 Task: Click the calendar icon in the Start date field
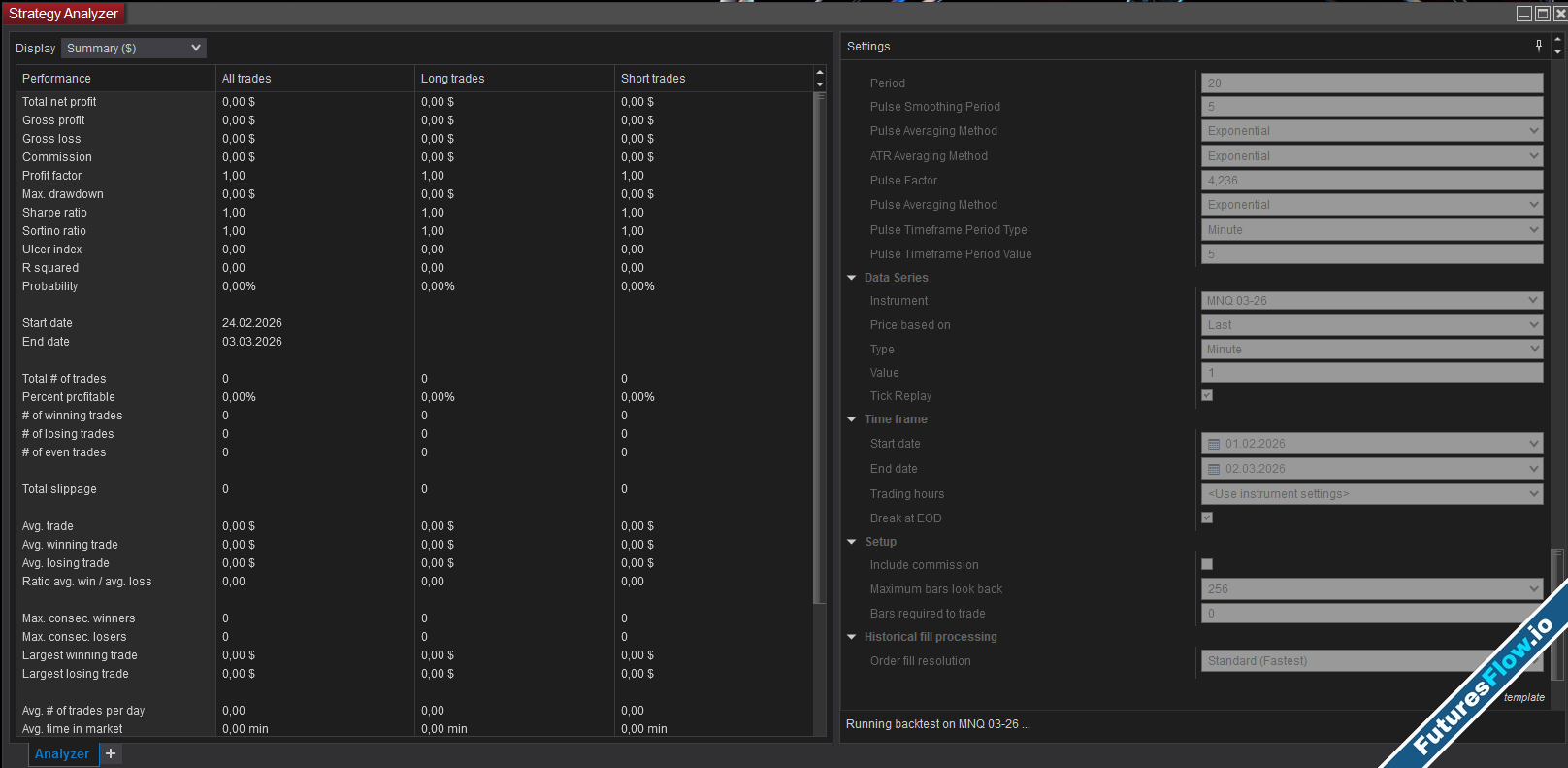tap(1213, 444)
